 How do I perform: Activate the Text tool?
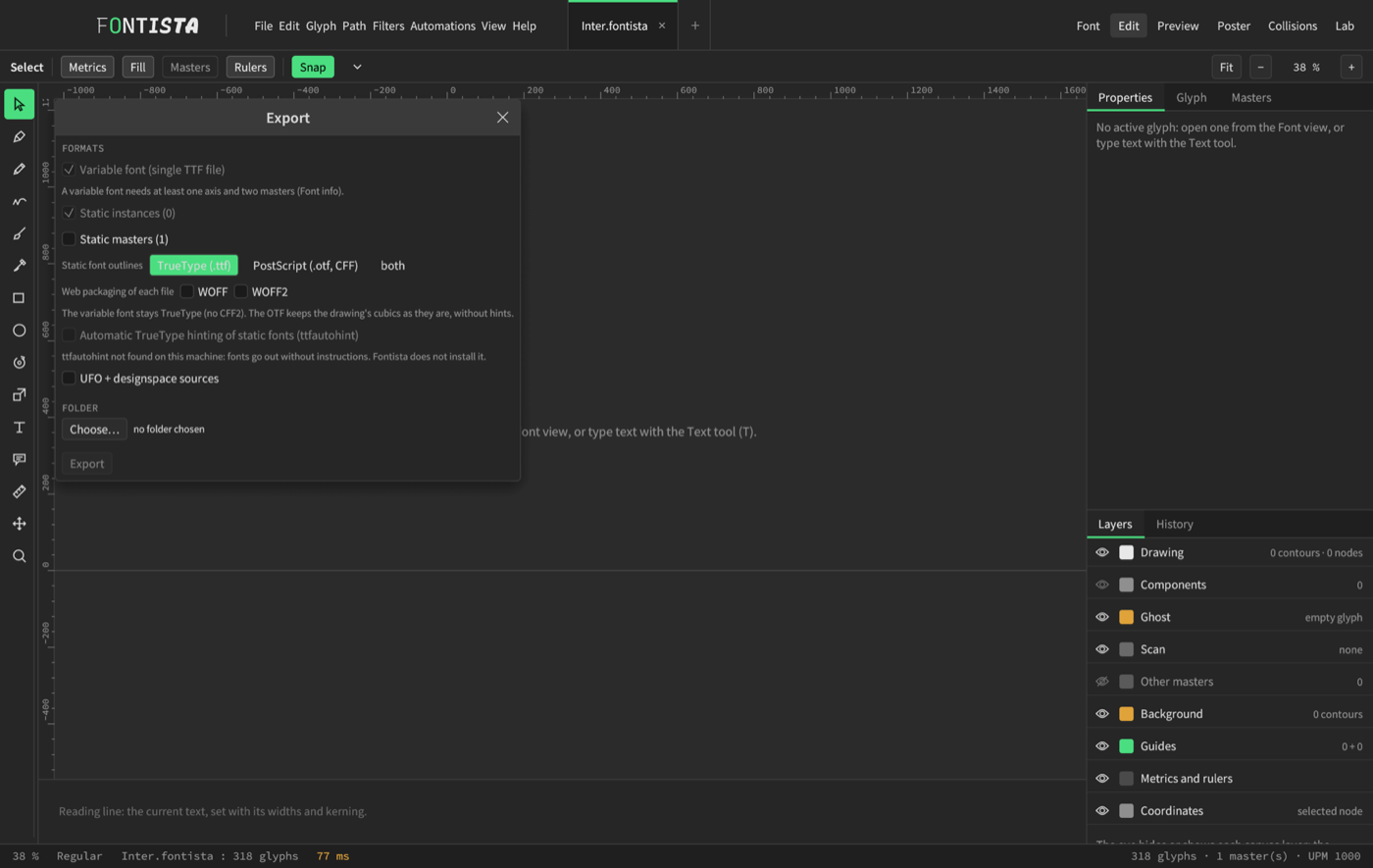pyautogui.click(x=19, y=428)
